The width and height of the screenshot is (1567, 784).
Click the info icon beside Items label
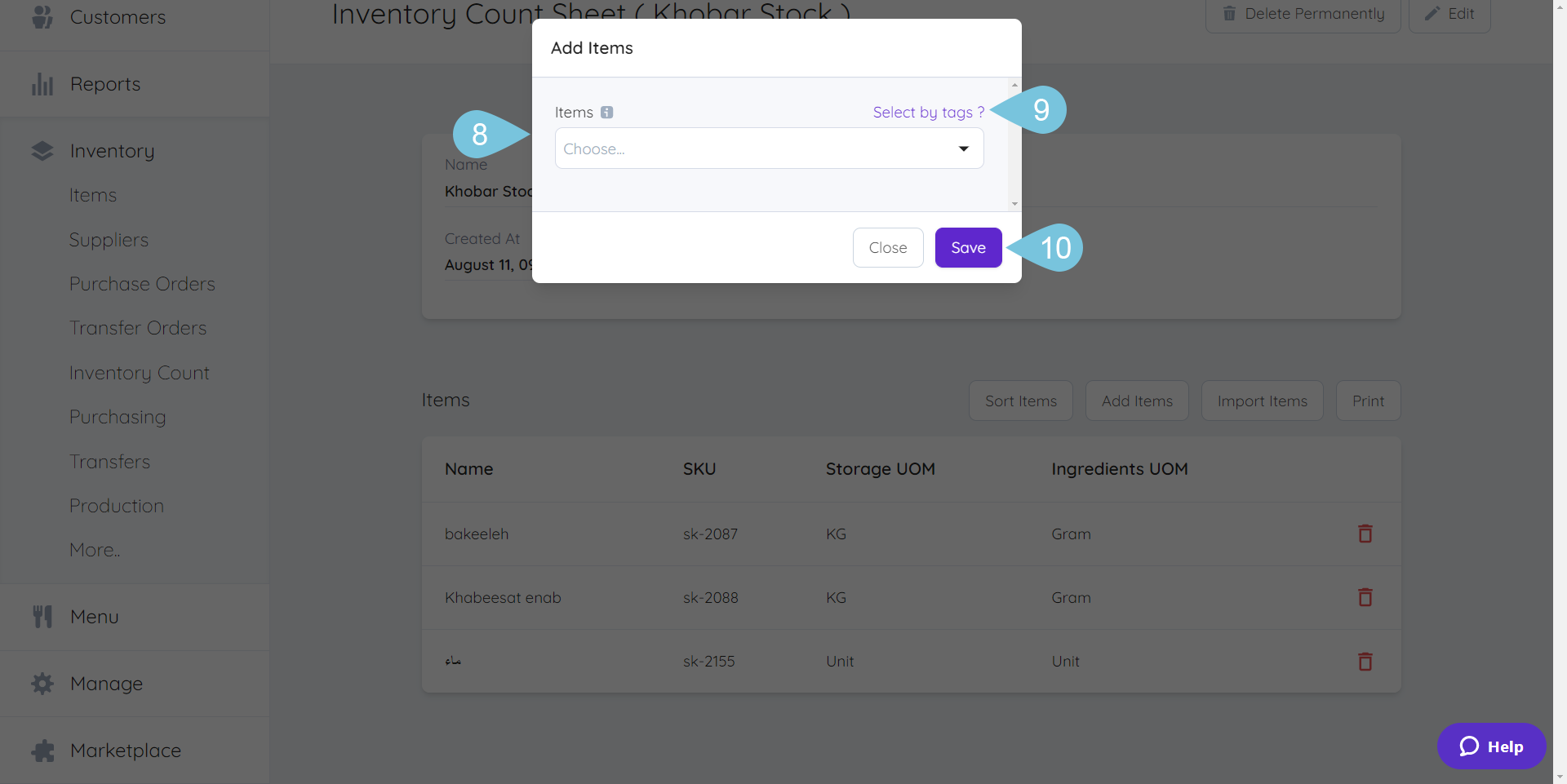pyautogui.click(x=606, y=113)
